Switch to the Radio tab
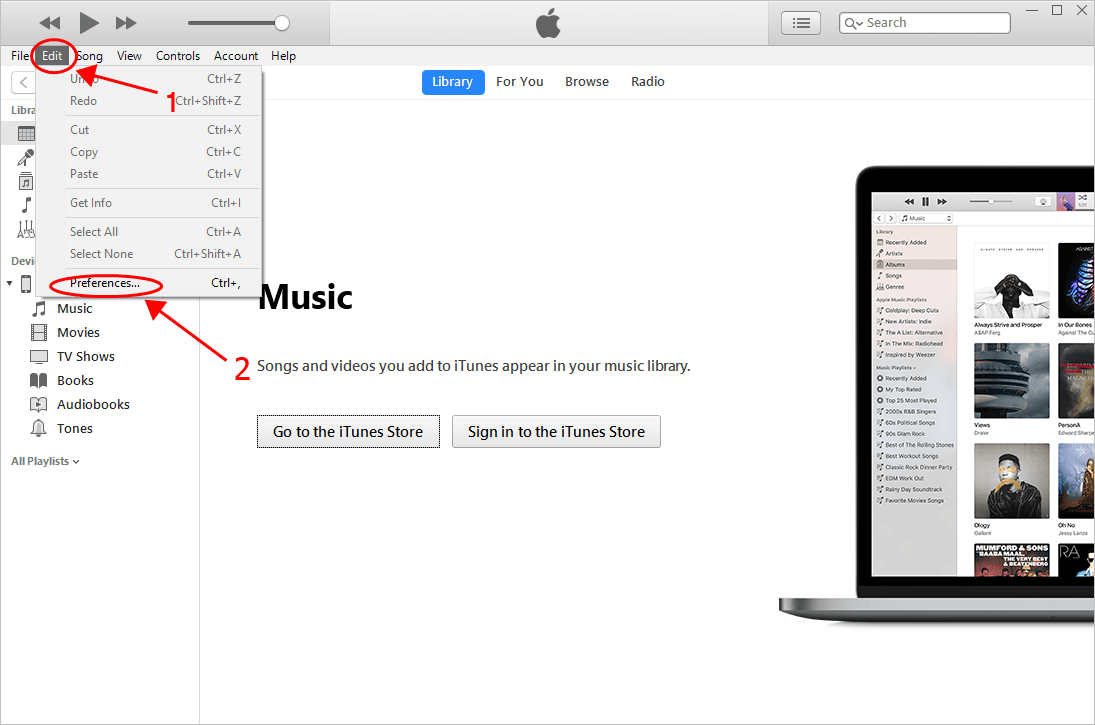Image resolution: width=1095 pixels, height=725 pixels. pos(647,82)
